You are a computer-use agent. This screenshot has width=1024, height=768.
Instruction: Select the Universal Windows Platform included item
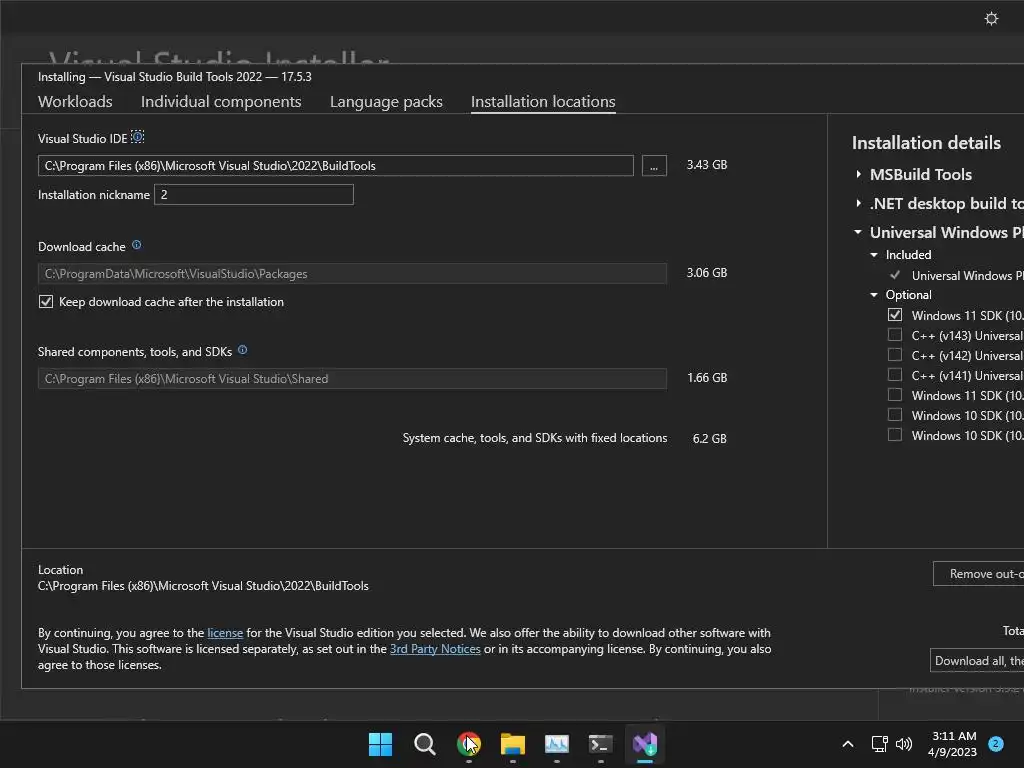[x=967, y=276]
